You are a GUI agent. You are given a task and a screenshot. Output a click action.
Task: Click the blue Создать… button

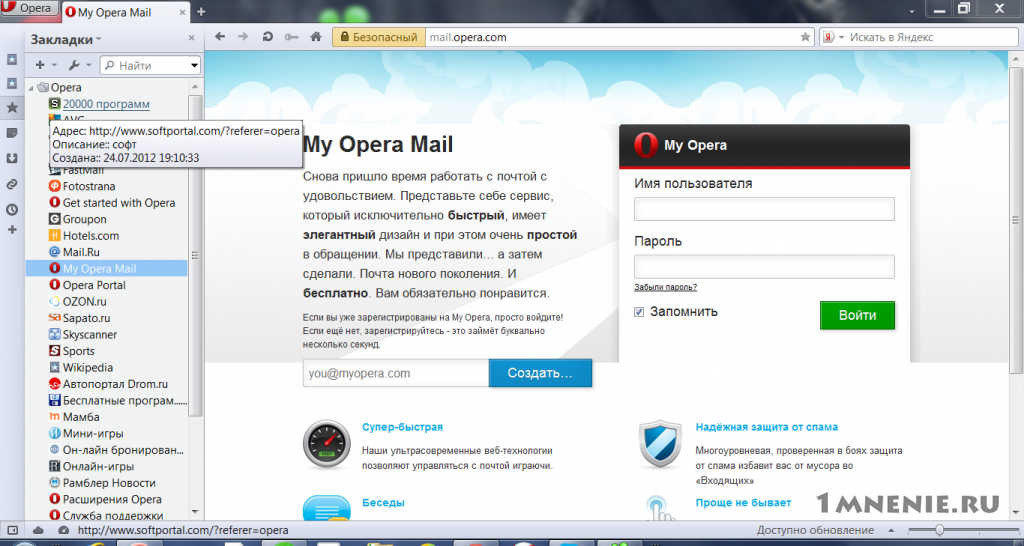click(x=540, y=374)
